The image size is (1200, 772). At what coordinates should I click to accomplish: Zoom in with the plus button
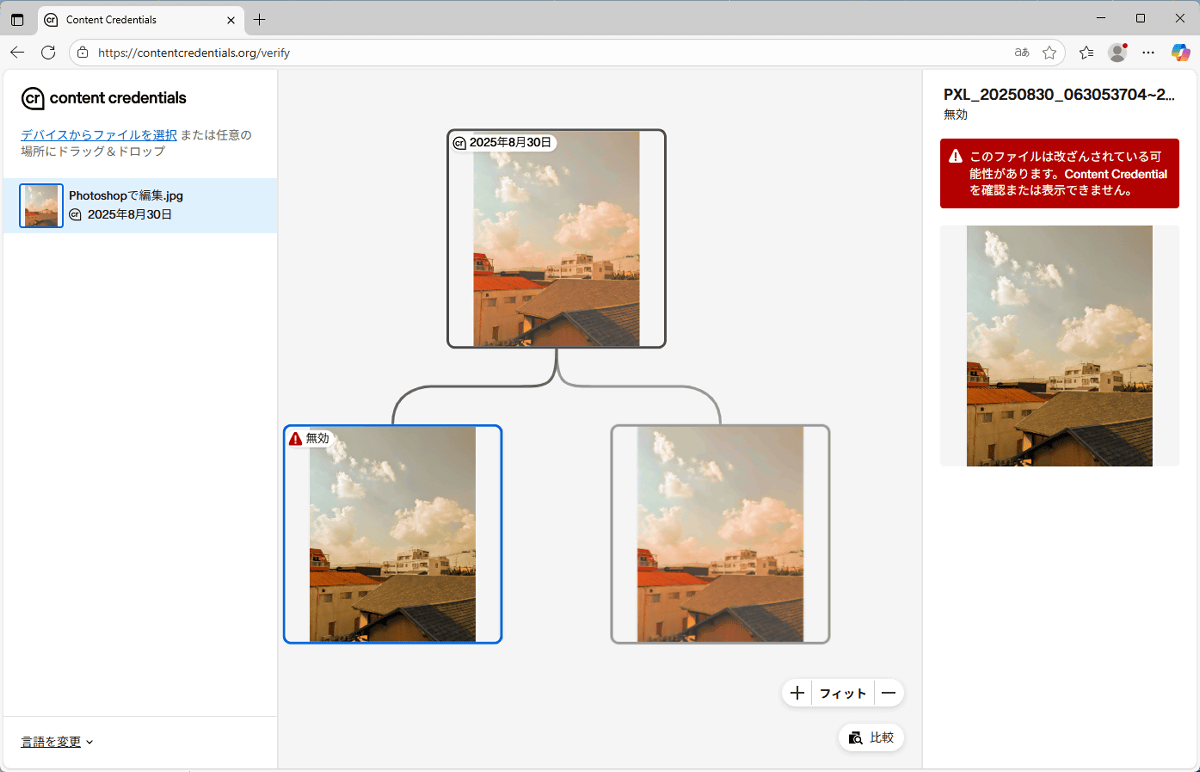(797, 693)
